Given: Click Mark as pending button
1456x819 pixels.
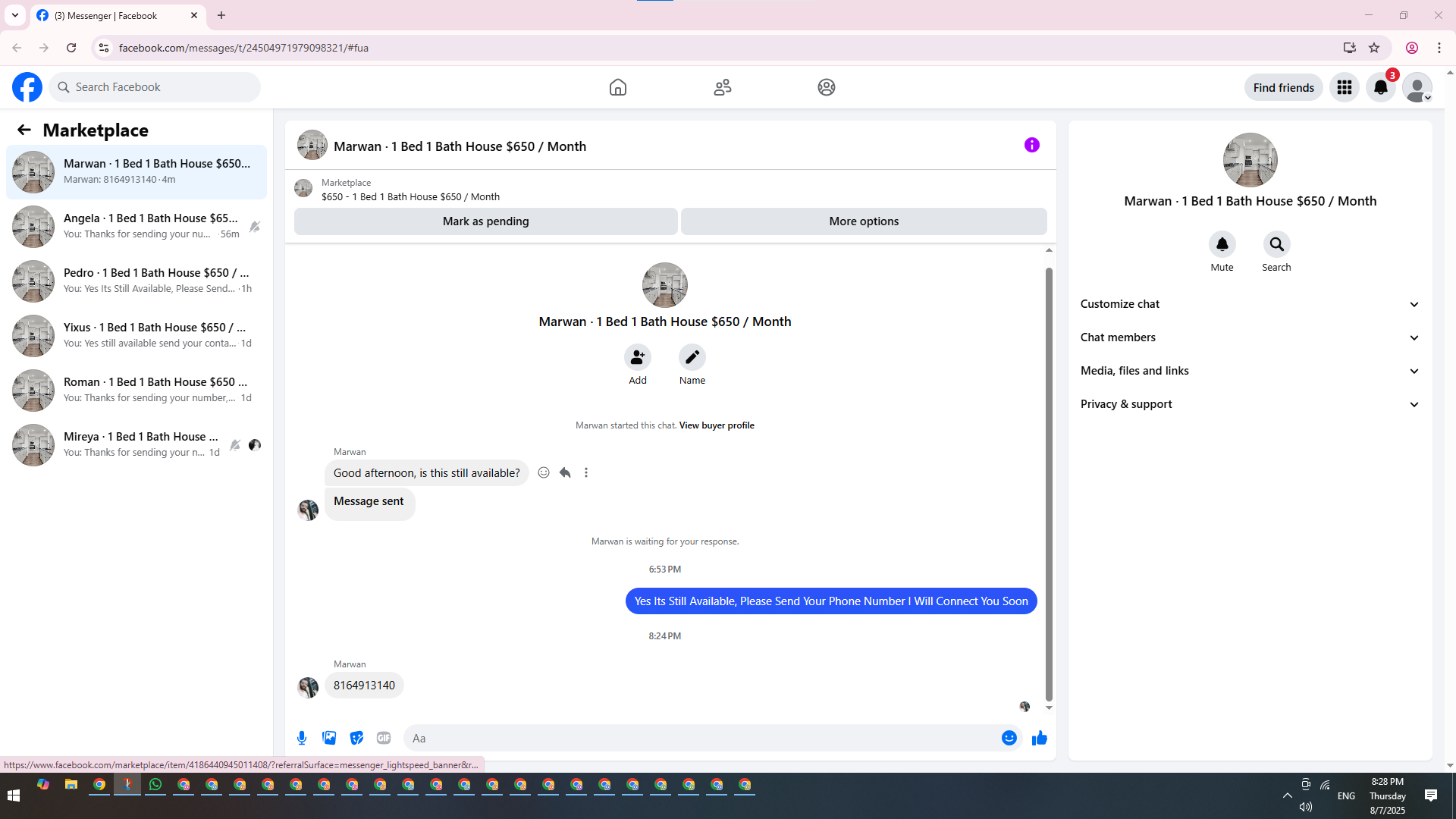Looking at the screenshot, I should 486,221.
